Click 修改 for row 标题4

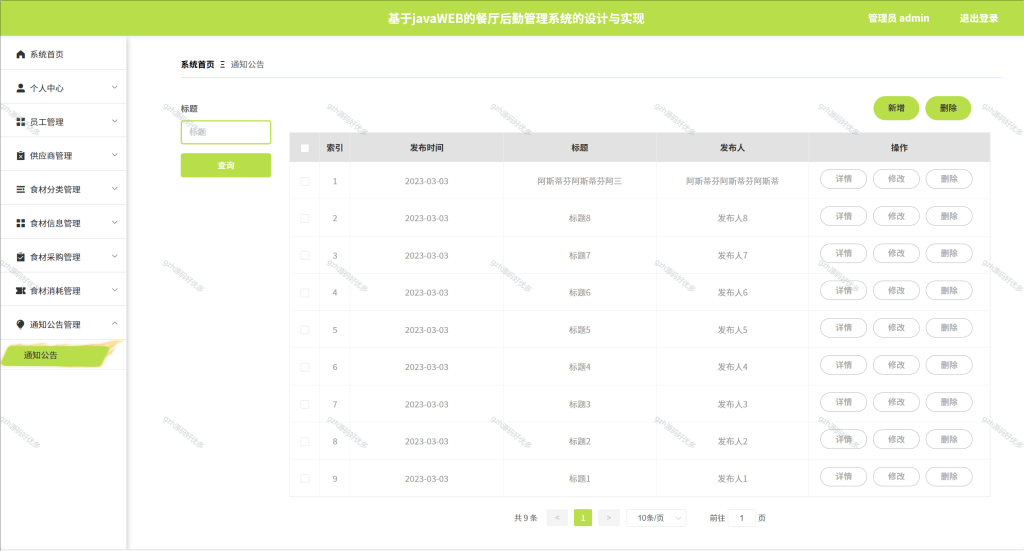[896, 365]
